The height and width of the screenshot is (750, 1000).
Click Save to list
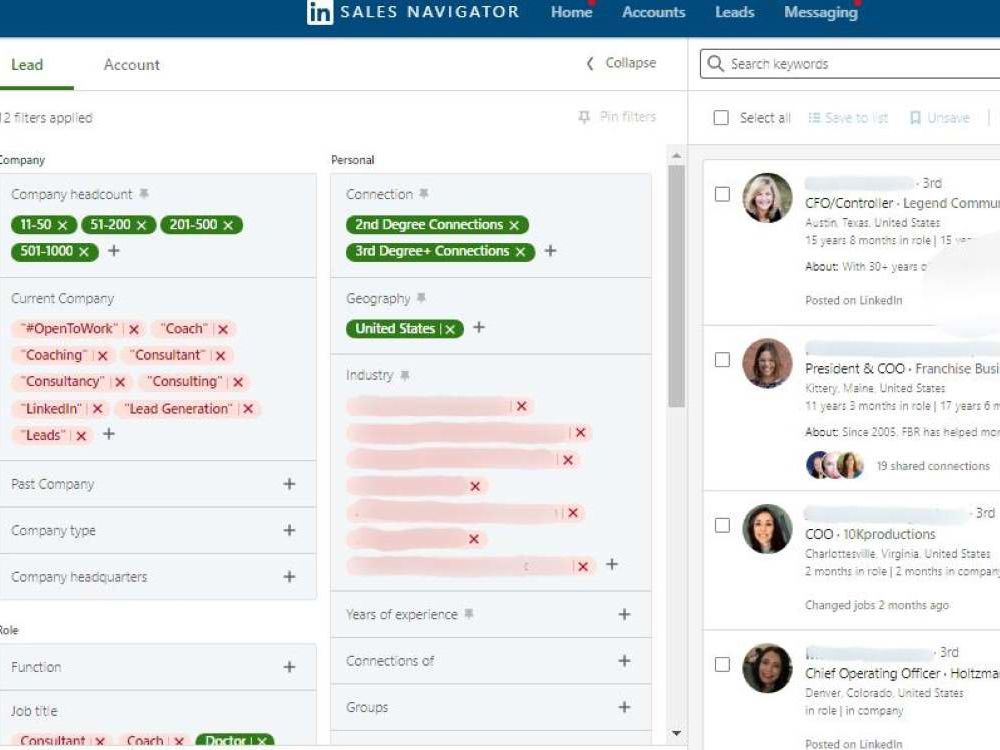pyautogui.click(x=848, y=118)
